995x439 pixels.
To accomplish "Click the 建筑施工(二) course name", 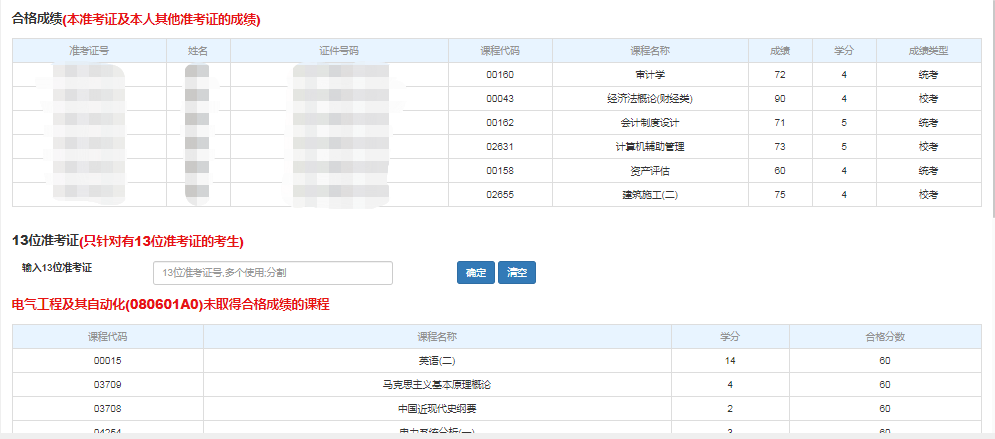I will 649,195.
